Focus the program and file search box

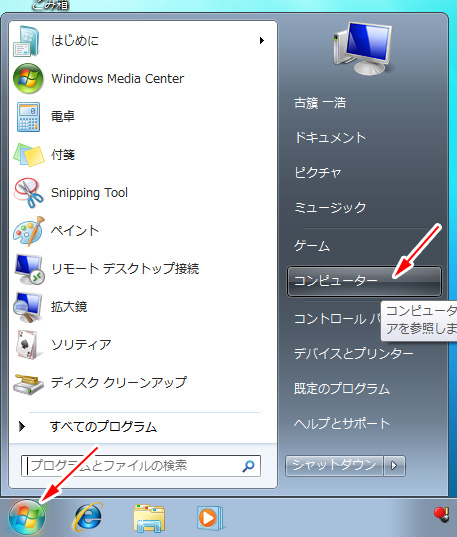click(x=140, y=466)
